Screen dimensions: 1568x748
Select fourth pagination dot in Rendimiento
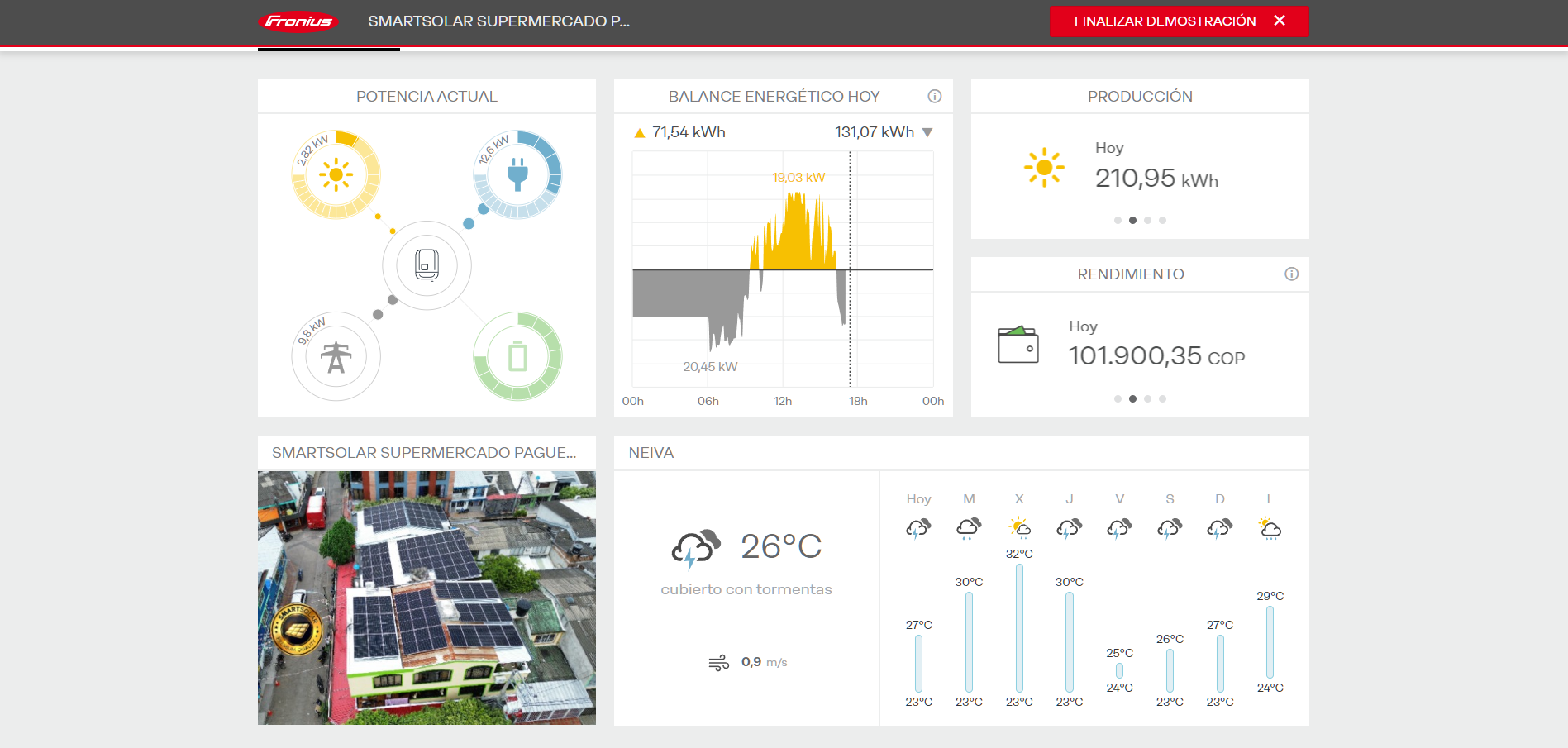(x=1162, y=399)
